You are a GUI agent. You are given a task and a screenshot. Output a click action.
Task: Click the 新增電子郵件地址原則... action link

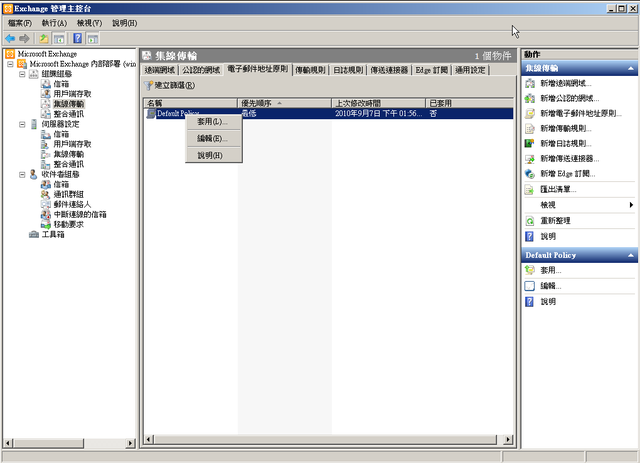coord(581,114)
